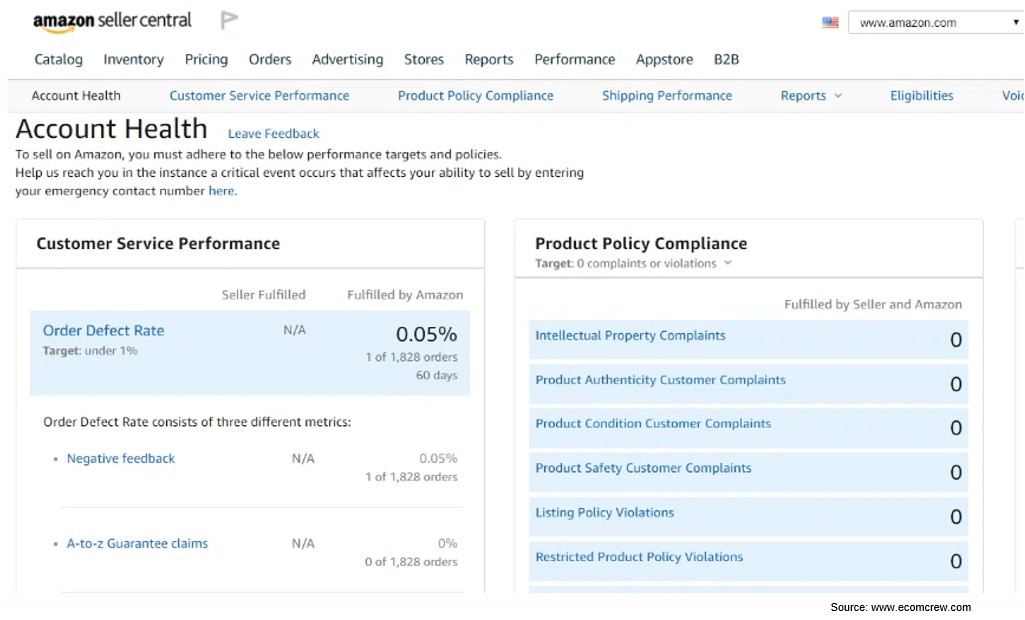This screenshot has height=620, width=1025.
Task: Click 'Fulfilled by Seller and Amazon' label
Action: pyautogui.click(x=873, y=304)
